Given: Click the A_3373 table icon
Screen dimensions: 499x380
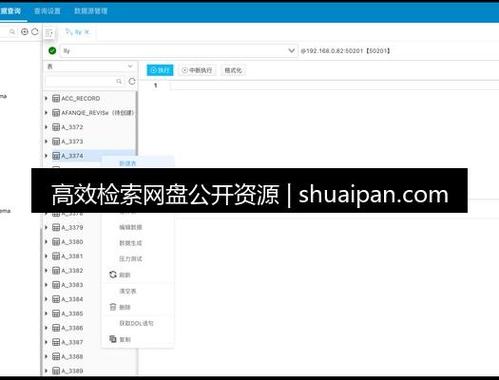Looking at the screenshot, I should tap(56, 141).
